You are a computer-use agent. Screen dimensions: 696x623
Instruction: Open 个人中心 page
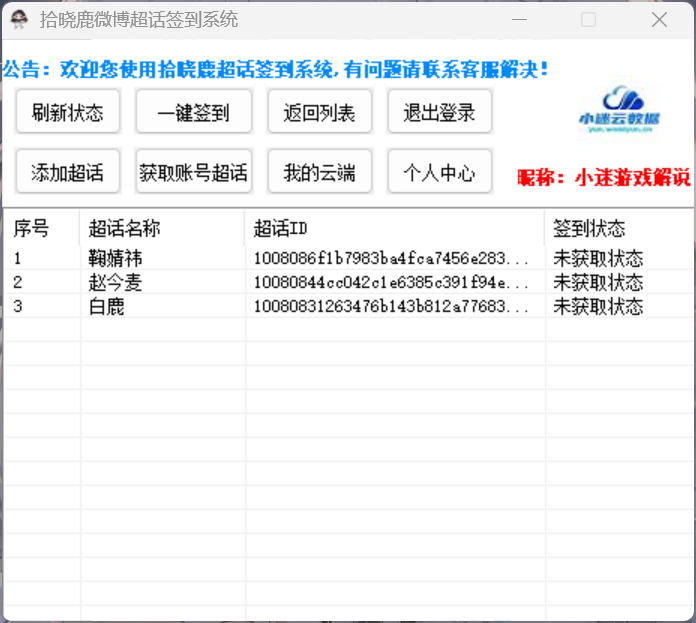tap(439, 172)
